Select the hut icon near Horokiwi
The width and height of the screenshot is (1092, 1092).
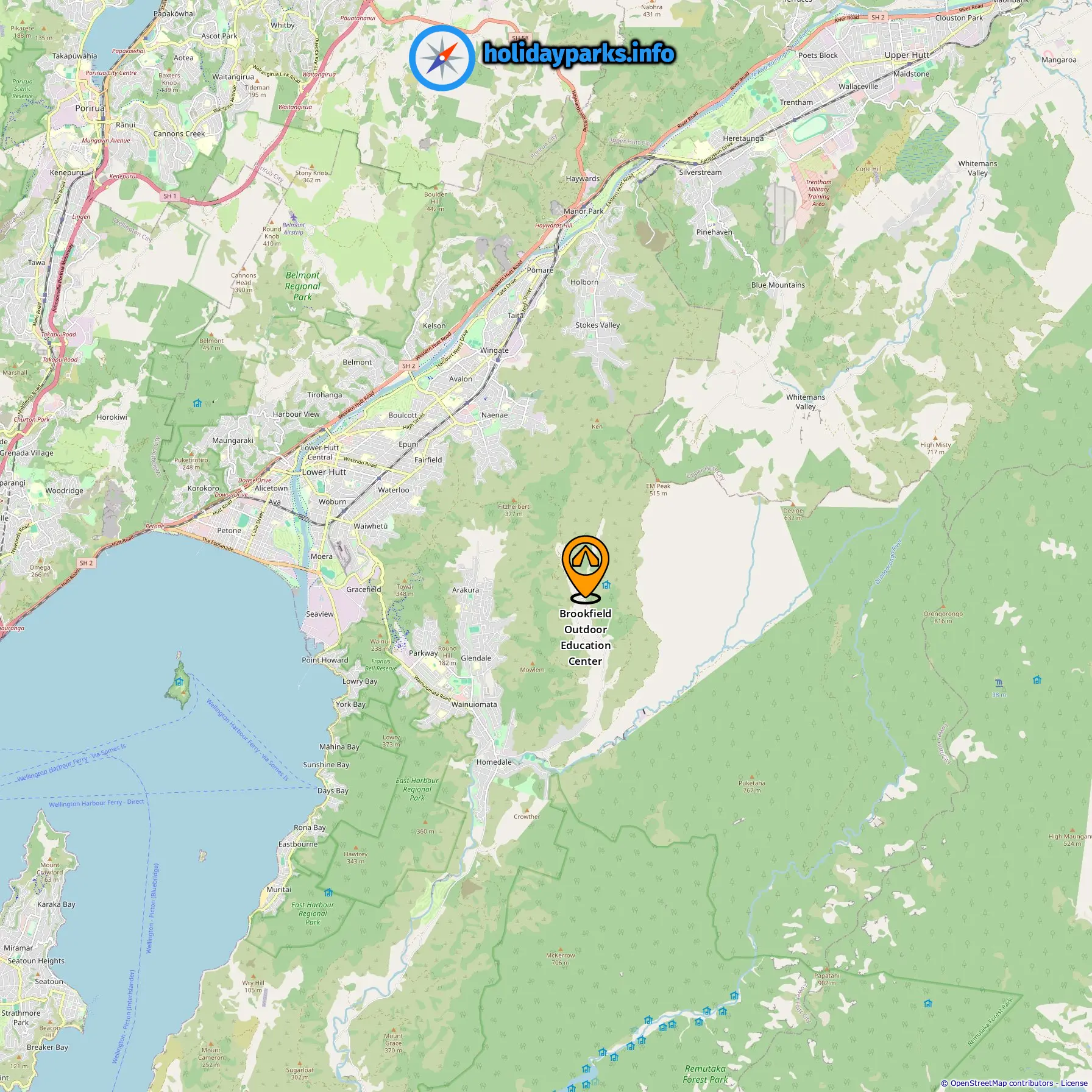point(197,403)
